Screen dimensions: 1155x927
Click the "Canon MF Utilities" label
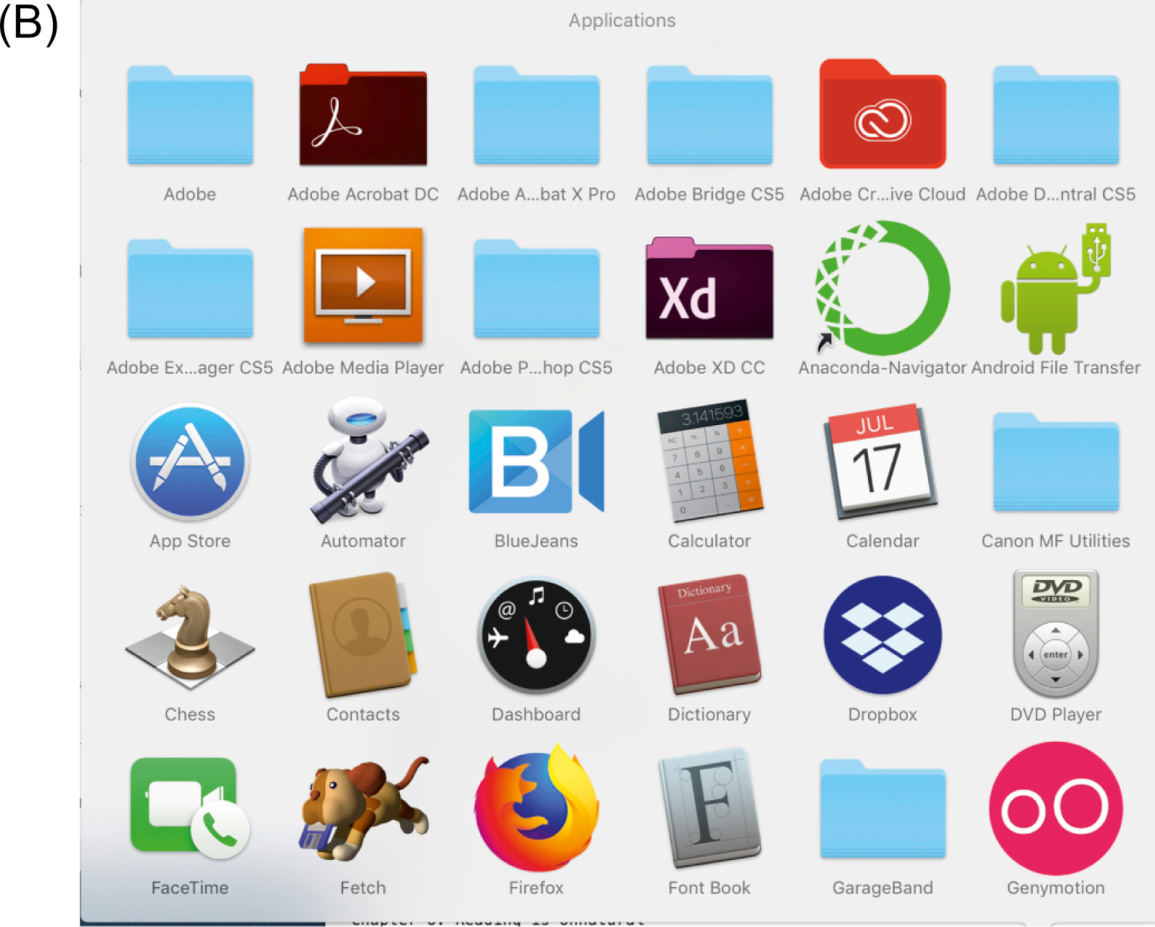1056,541
